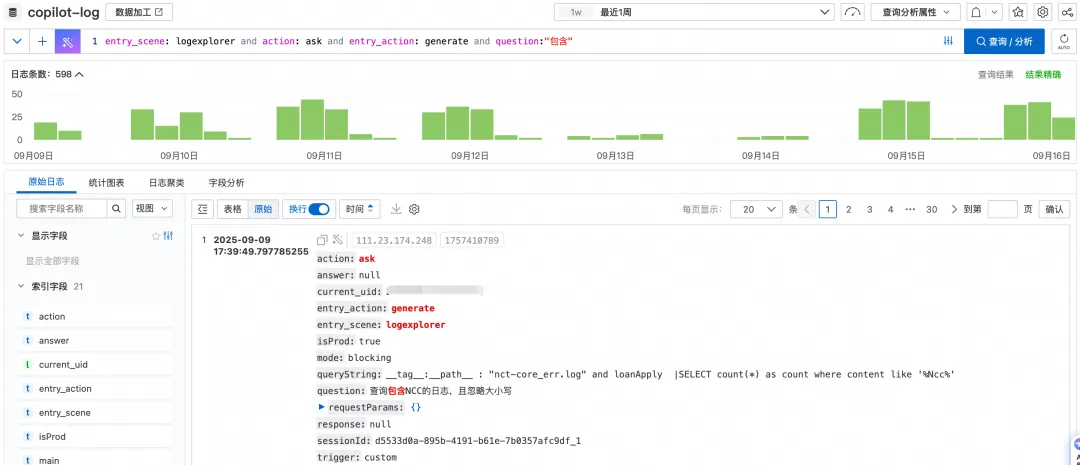Image resolution: width=1080 pixels, height=465 pixels.
Task: Click the purple AI copilot wand icon
Action: [68, 41]
